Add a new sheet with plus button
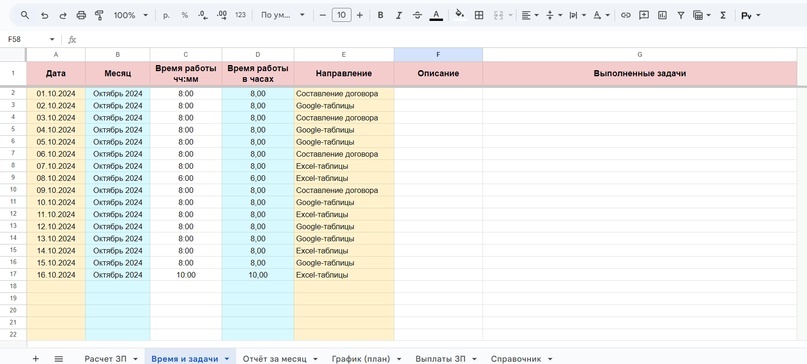807x364 pixels. tap(36, 358)
